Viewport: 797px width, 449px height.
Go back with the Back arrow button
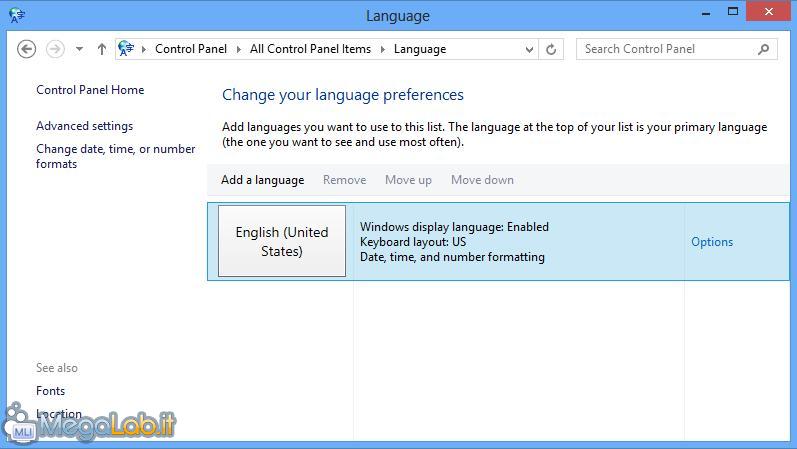coord(26,49)
